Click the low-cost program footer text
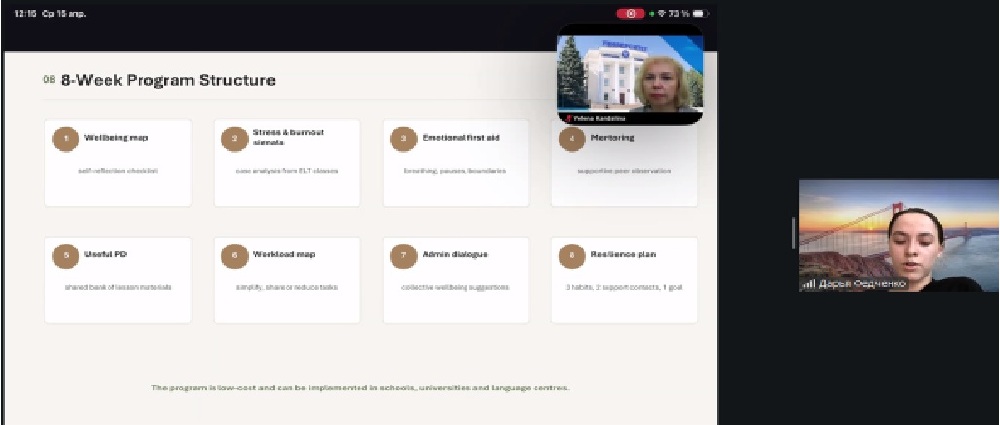 coord(360,387)
